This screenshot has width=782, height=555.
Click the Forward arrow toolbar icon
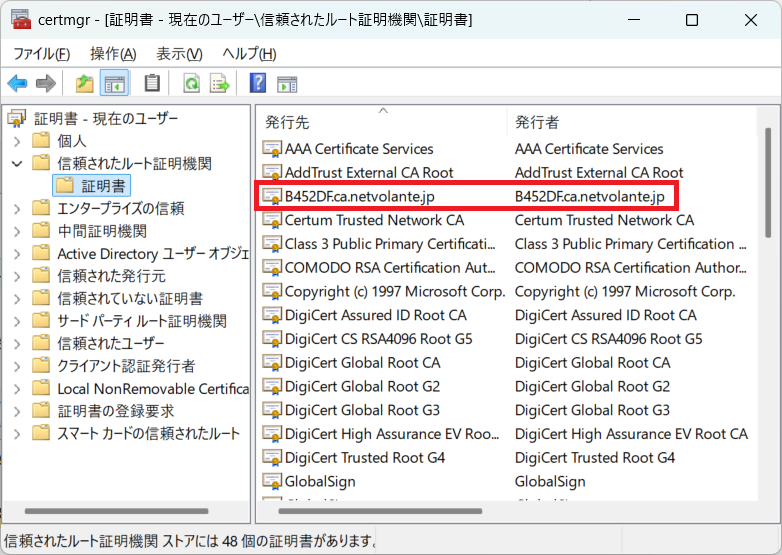(46, 83)
